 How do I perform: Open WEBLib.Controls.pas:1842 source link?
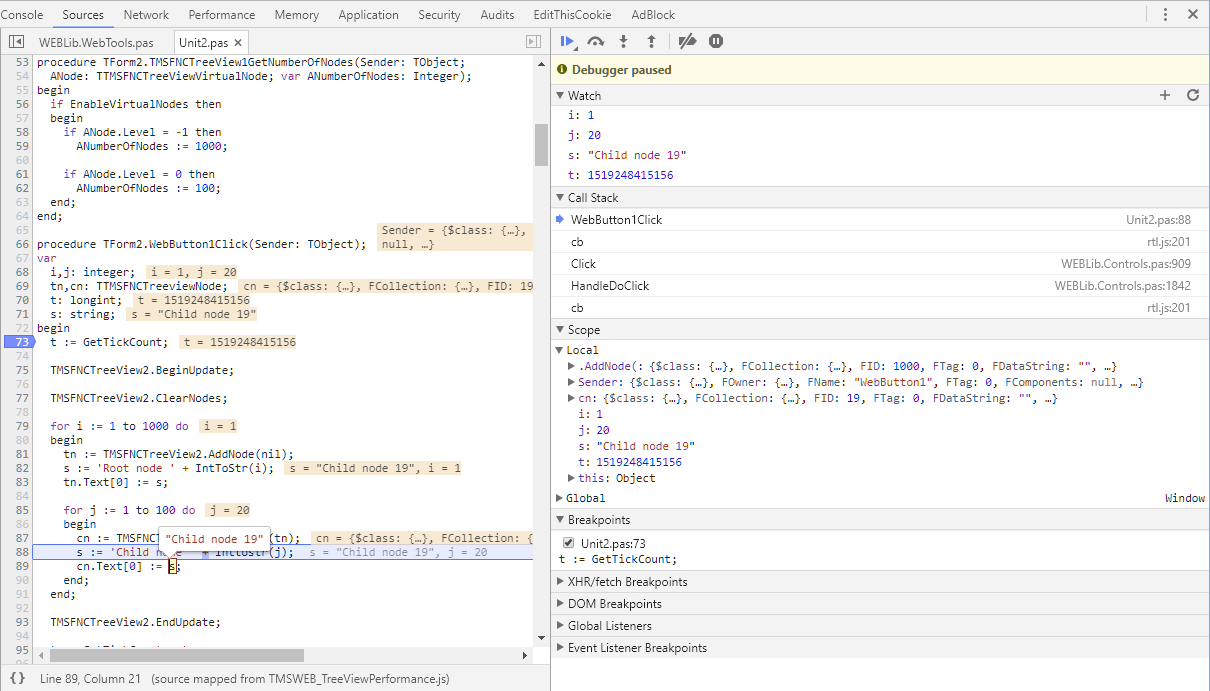point(1122,285)
